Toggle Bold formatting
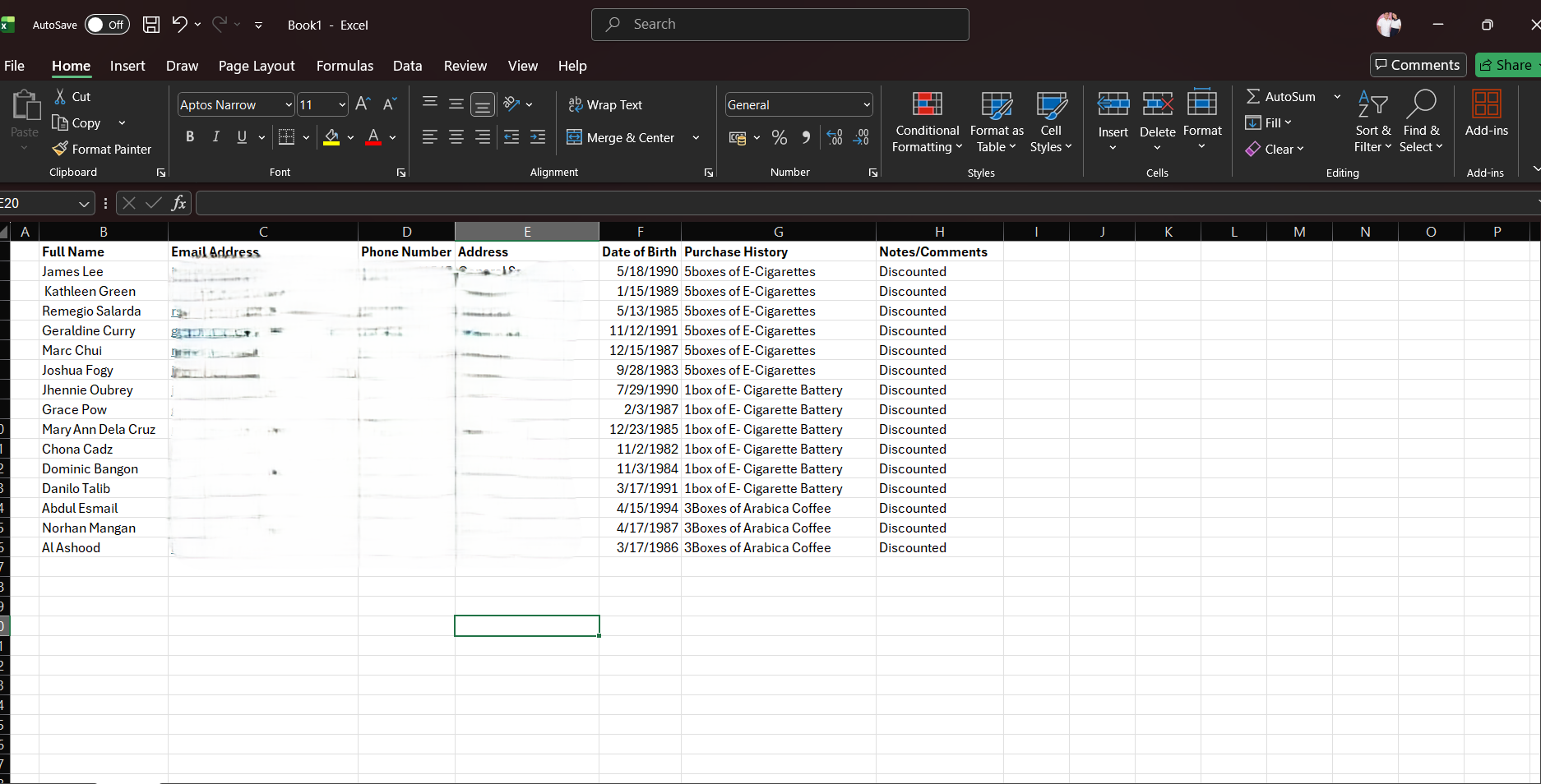This screenshot has height=784, width=1541. tap(190, 137)
